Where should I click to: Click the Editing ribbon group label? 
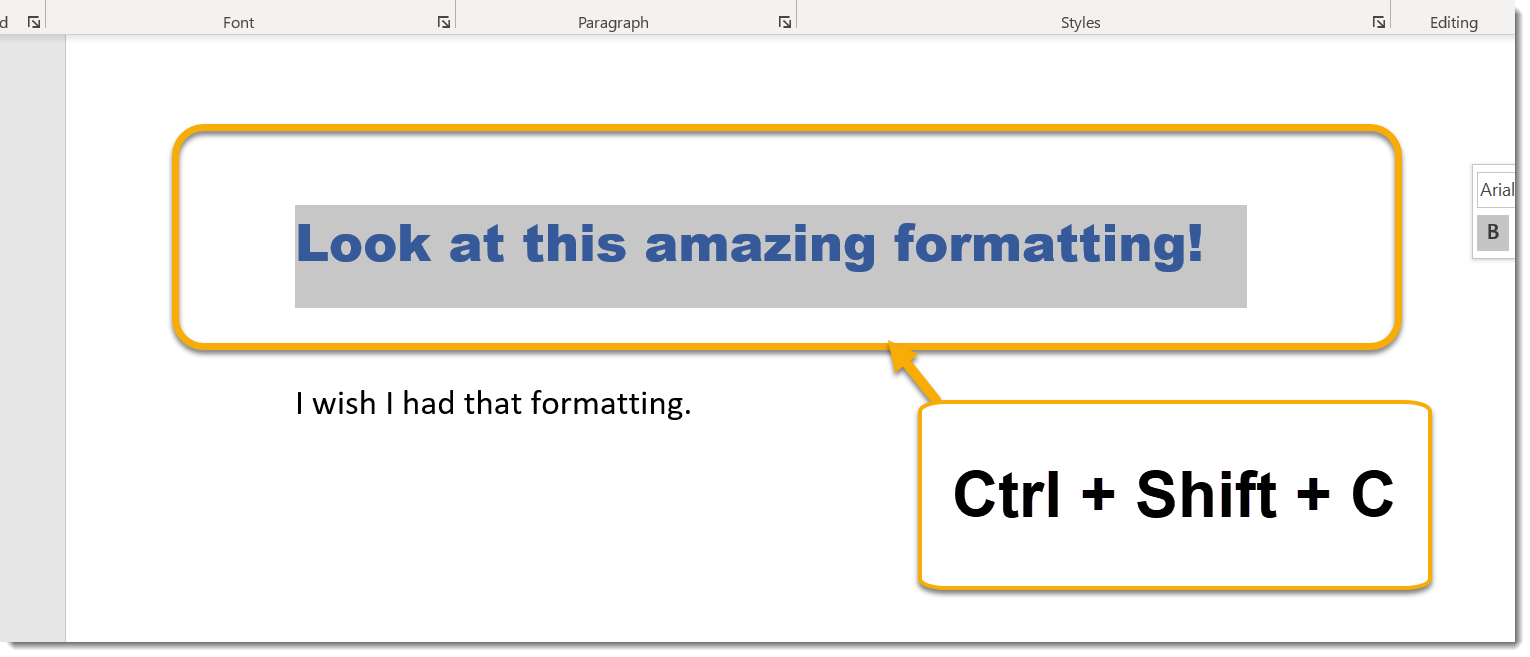click(1452, 21)
